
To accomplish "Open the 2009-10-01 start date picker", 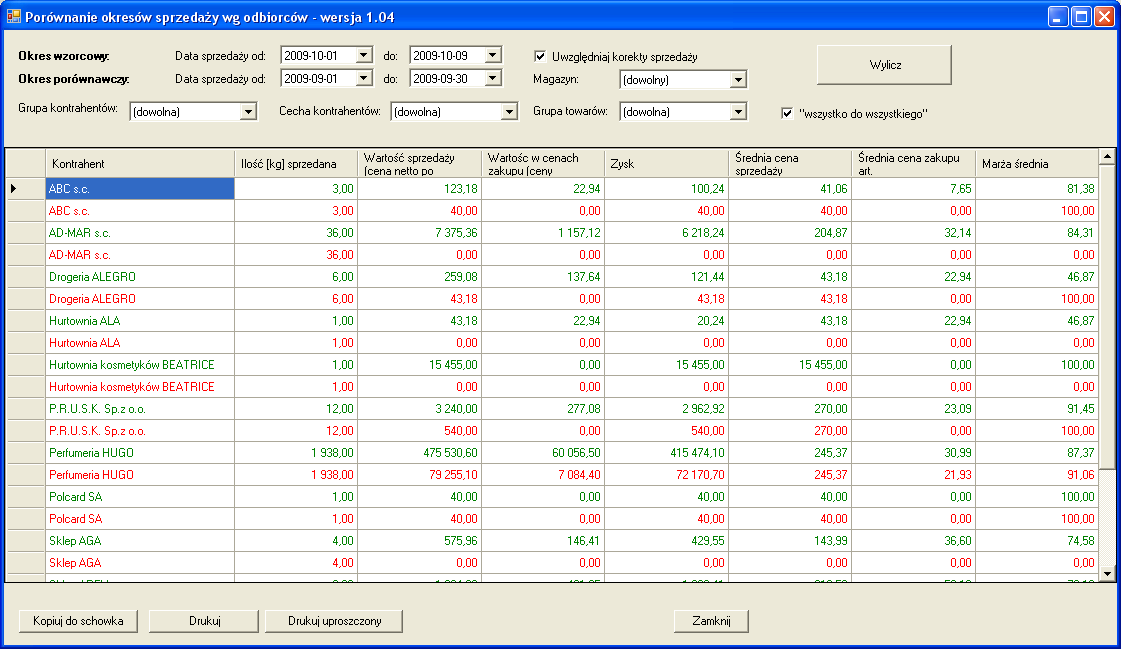I will [364, 55].
